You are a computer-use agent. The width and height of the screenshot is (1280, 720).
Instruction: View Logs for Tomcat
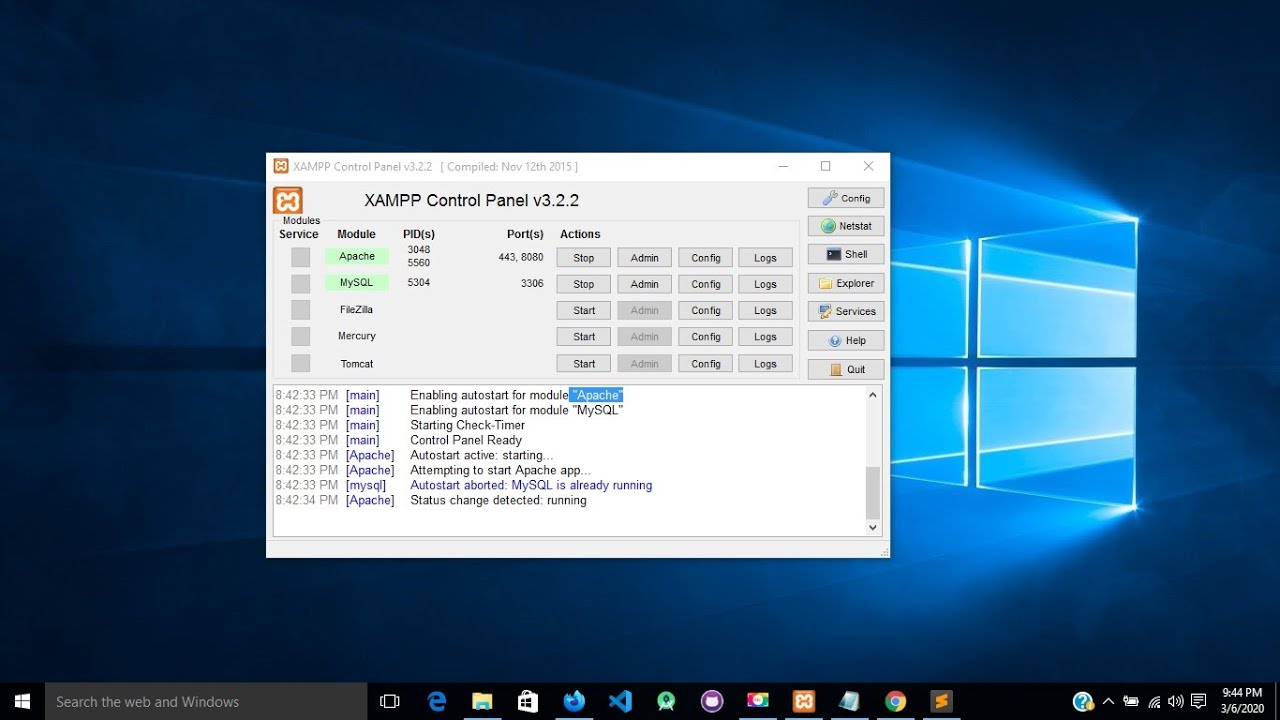point(766,364)
